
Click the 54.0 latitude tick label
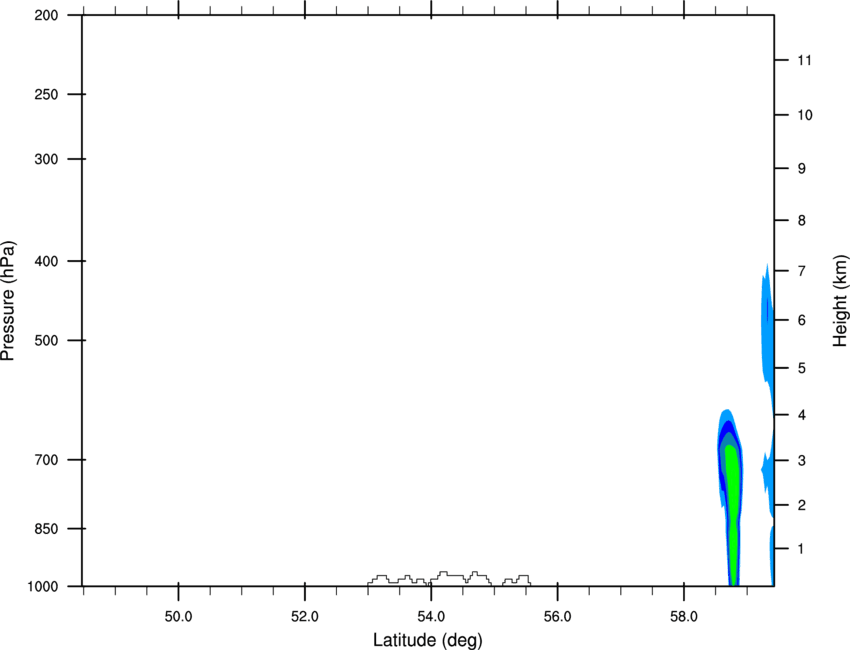point(431,617)
